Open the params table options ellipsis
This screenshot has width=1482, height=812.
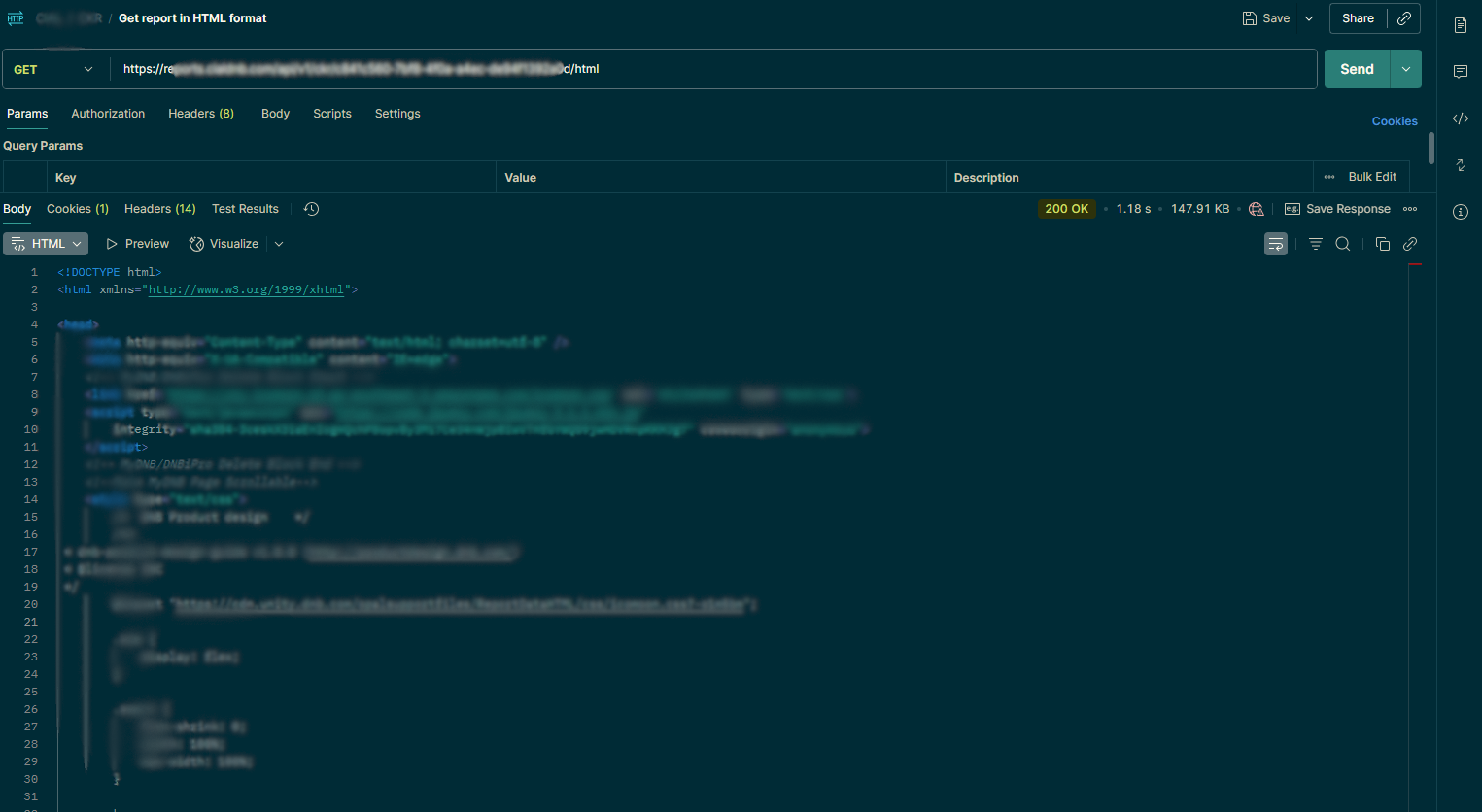[x=1329, y=177]
